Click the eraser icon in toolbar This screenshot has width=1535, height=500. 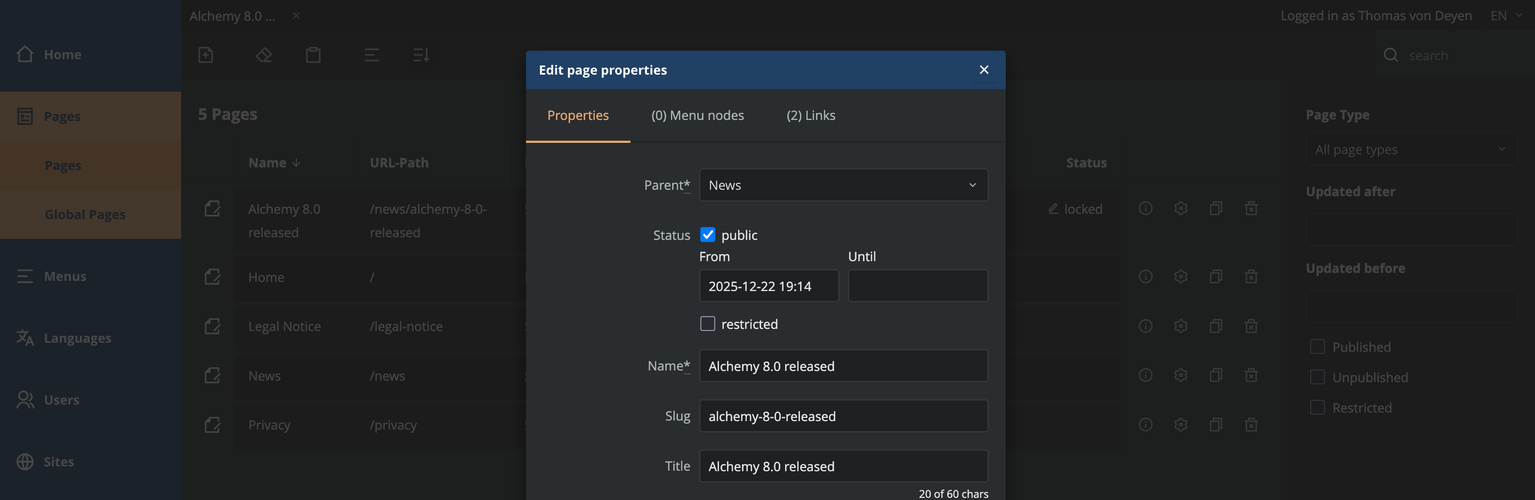click(264, 55)
